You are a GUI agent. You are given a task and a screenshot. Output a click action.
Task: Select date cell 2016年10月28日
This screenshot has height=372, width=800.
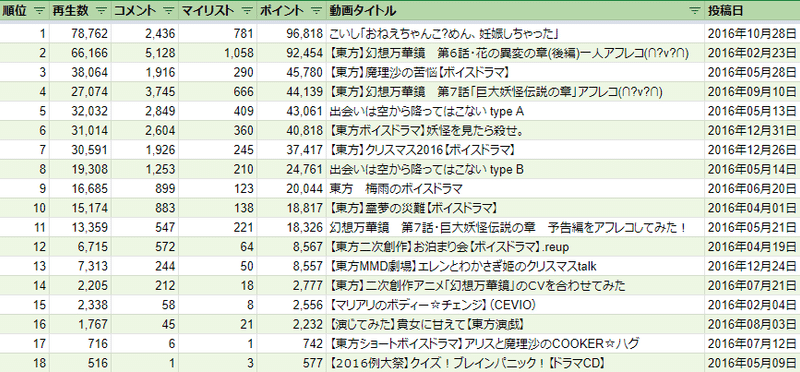coord(752,34)
